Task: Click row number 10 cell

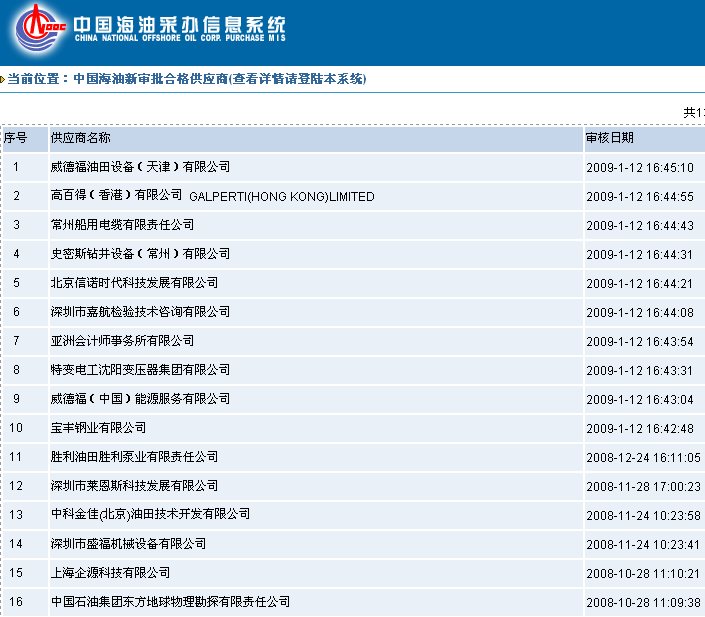Action: 26,428
